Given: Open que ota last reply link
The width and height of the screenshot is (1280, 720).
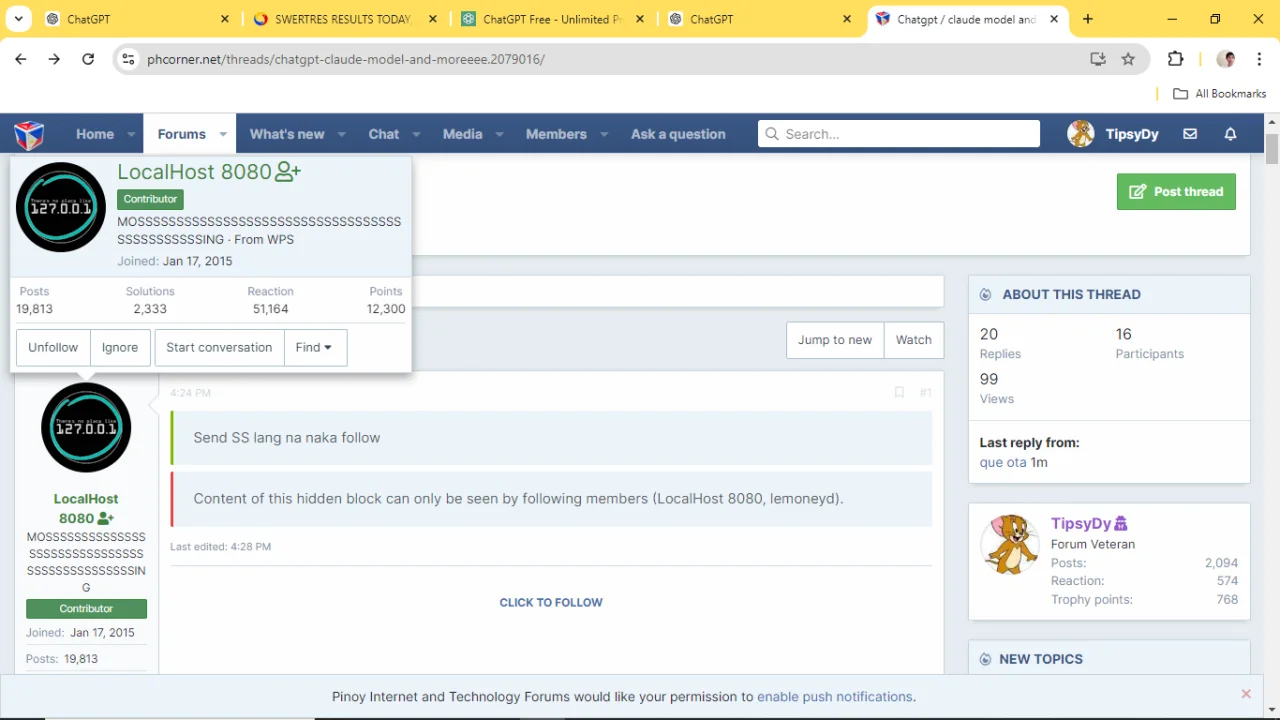Looking at the screenshot, I should click(1003, 462).
